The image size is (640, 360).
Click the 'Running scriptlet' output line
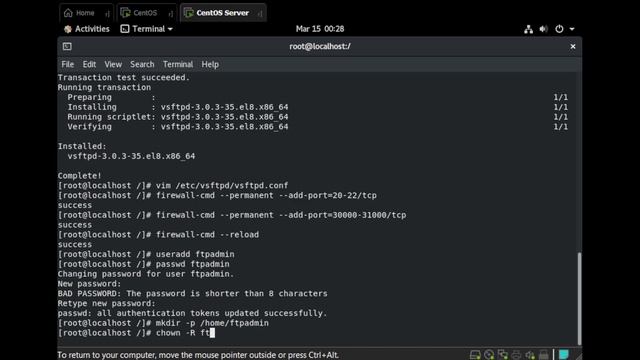click(178, 117)
